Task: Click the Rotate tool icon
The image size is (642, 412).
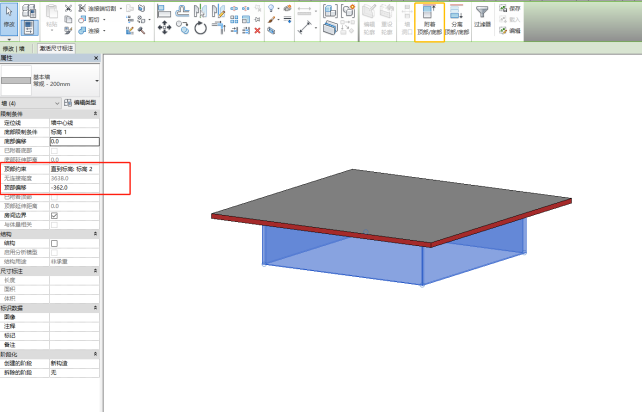Action: (200, 28)
